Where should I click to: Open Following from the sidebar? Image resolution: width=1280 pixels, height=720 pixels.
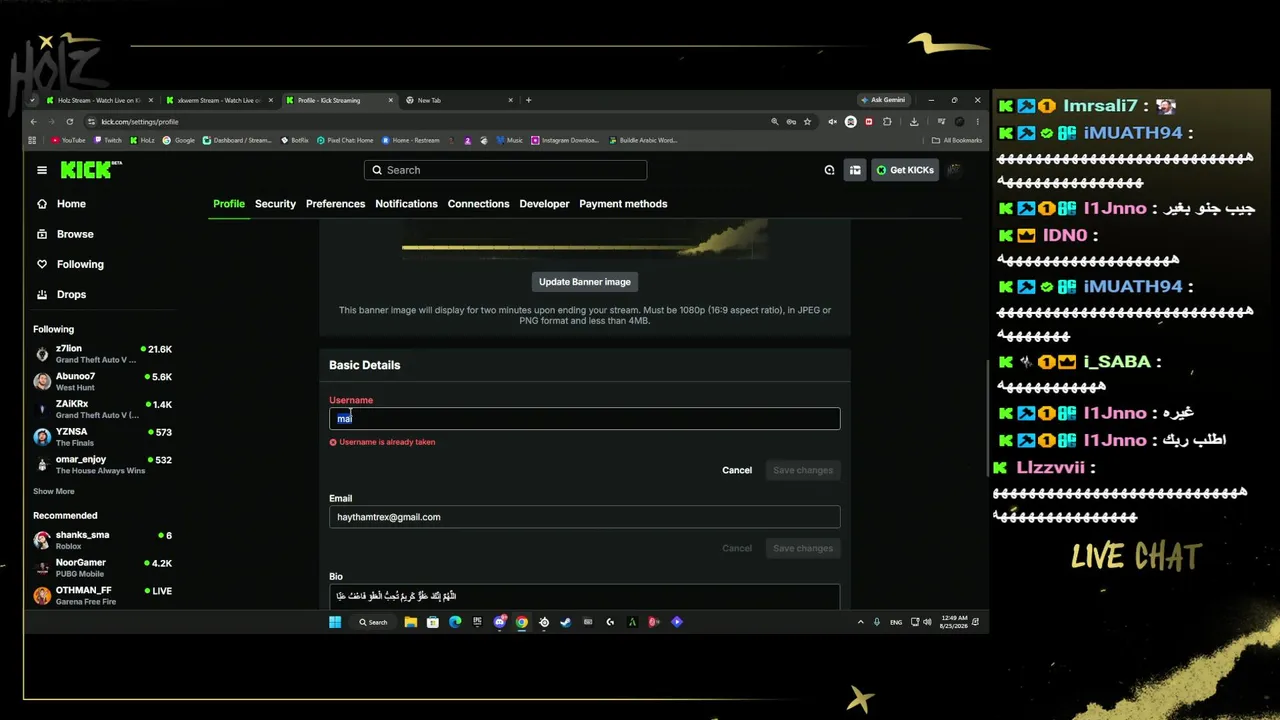[80, 264]
